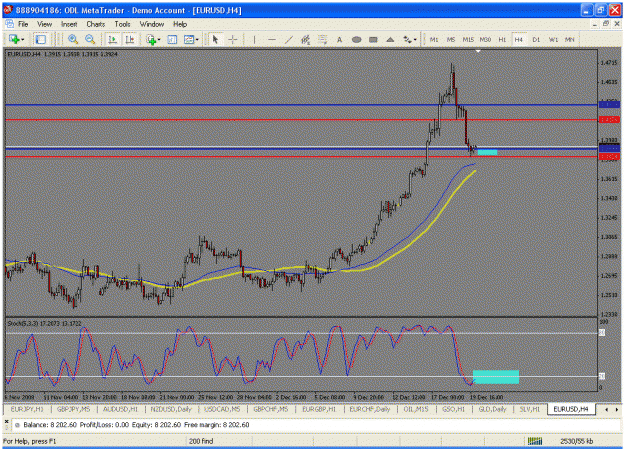Viewport: 625px width, 449px height.
Task: Toggle the H4 timeframe button
Action: tap(519, 39)
